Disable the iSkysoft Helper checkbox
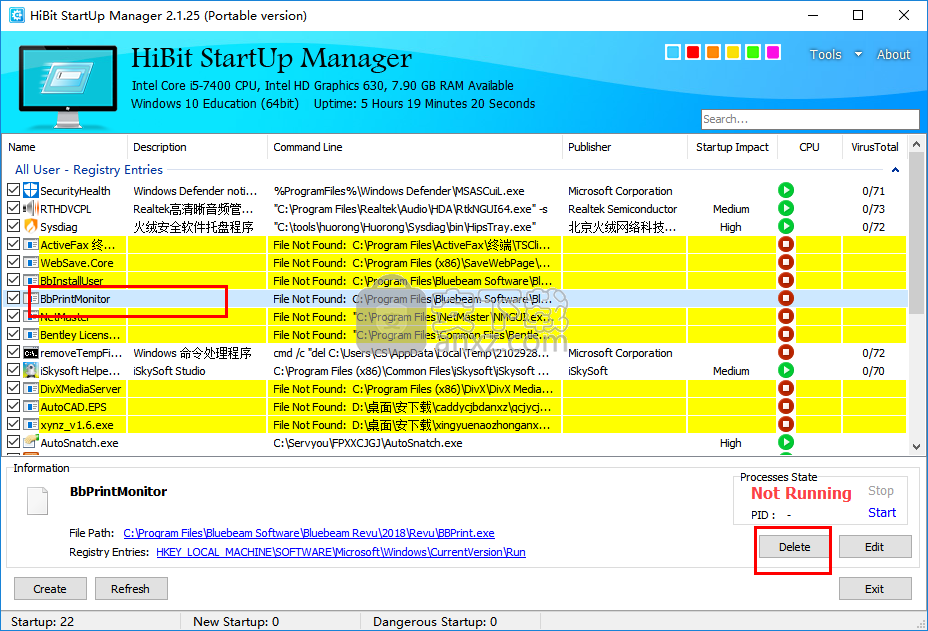The width and height of the screenshot is (928, 631). 14,370
